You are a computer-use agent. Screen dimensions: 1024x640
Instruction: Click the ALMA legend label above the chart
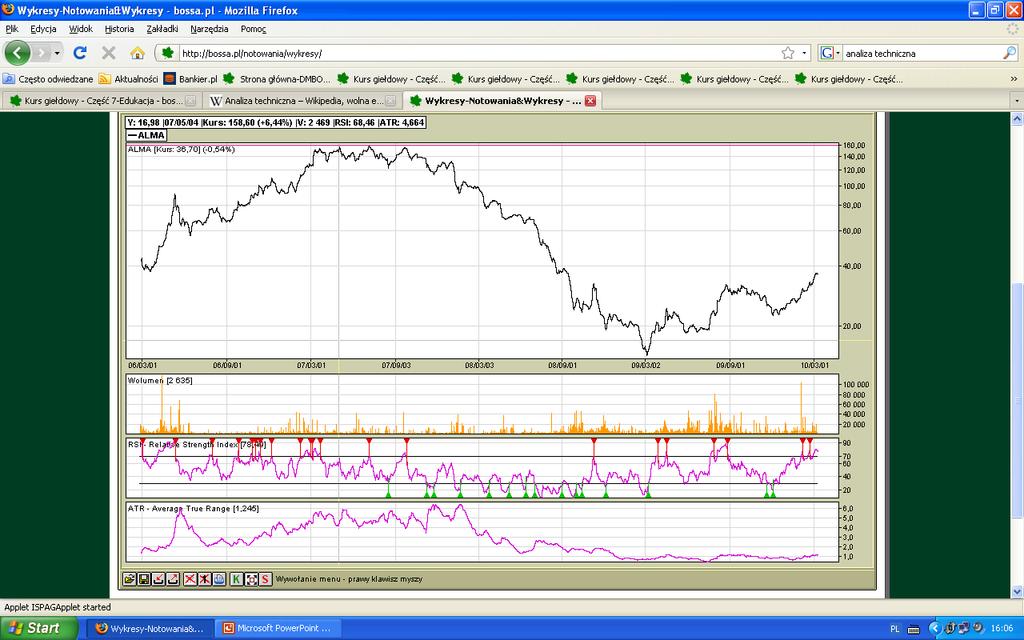pos(146,135)
